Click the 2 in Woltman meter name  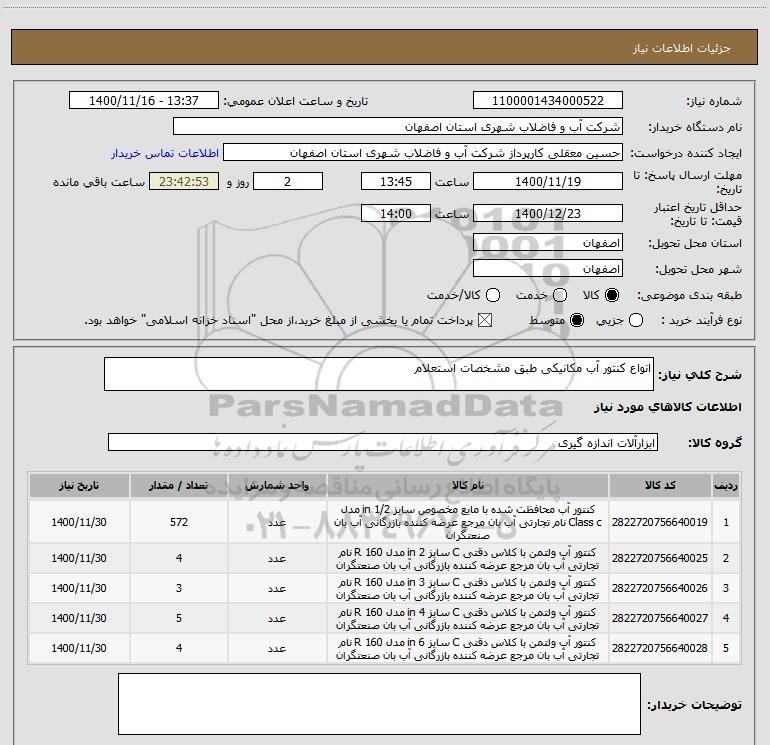(x=468, y=559)
